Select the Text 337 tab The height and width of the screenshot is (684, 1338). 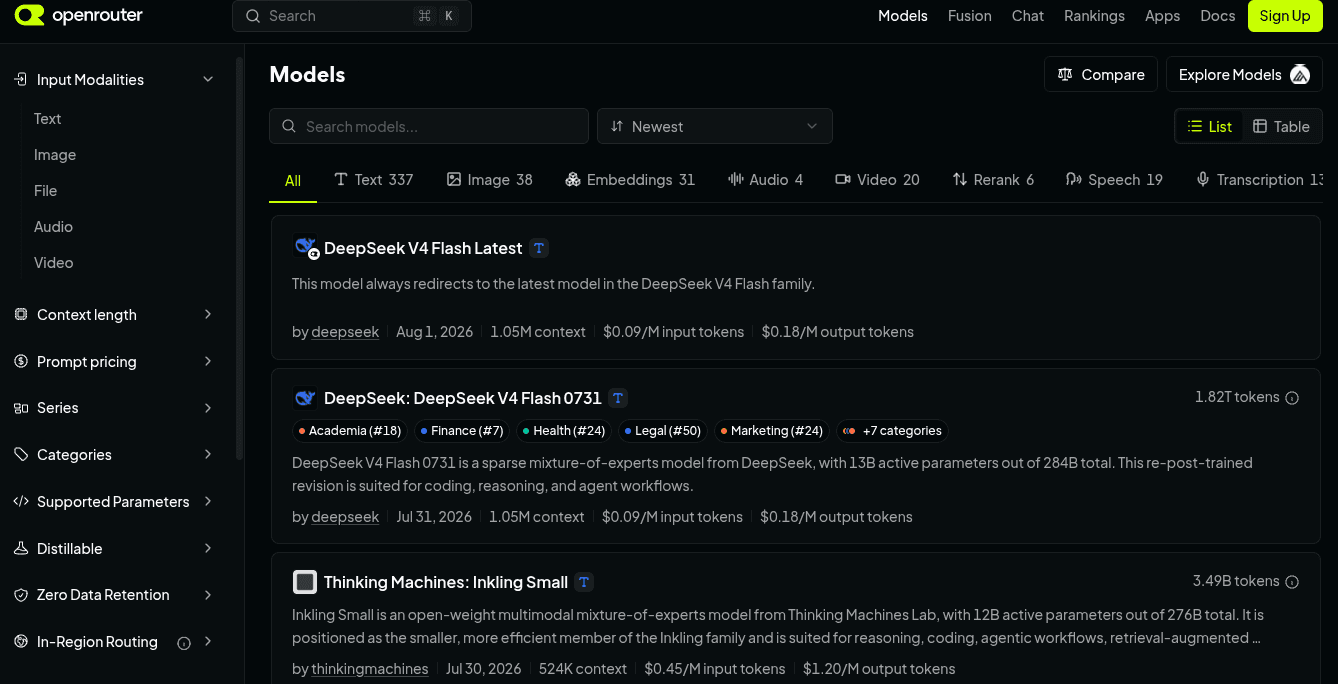click(x=374, y=180)
